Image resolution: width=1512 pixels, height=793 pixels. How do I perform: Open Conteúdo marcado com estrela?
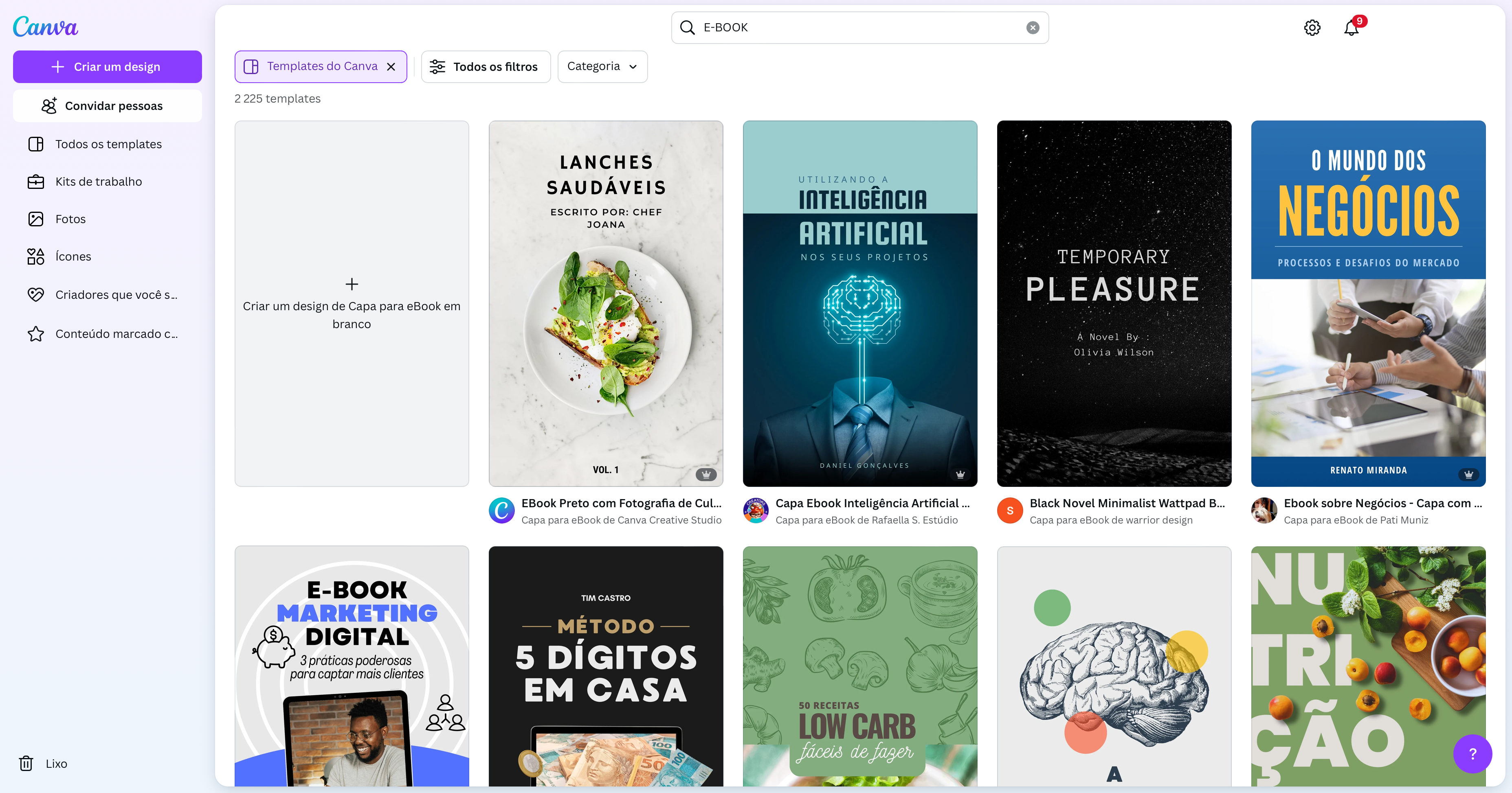[x=108, y=334]
